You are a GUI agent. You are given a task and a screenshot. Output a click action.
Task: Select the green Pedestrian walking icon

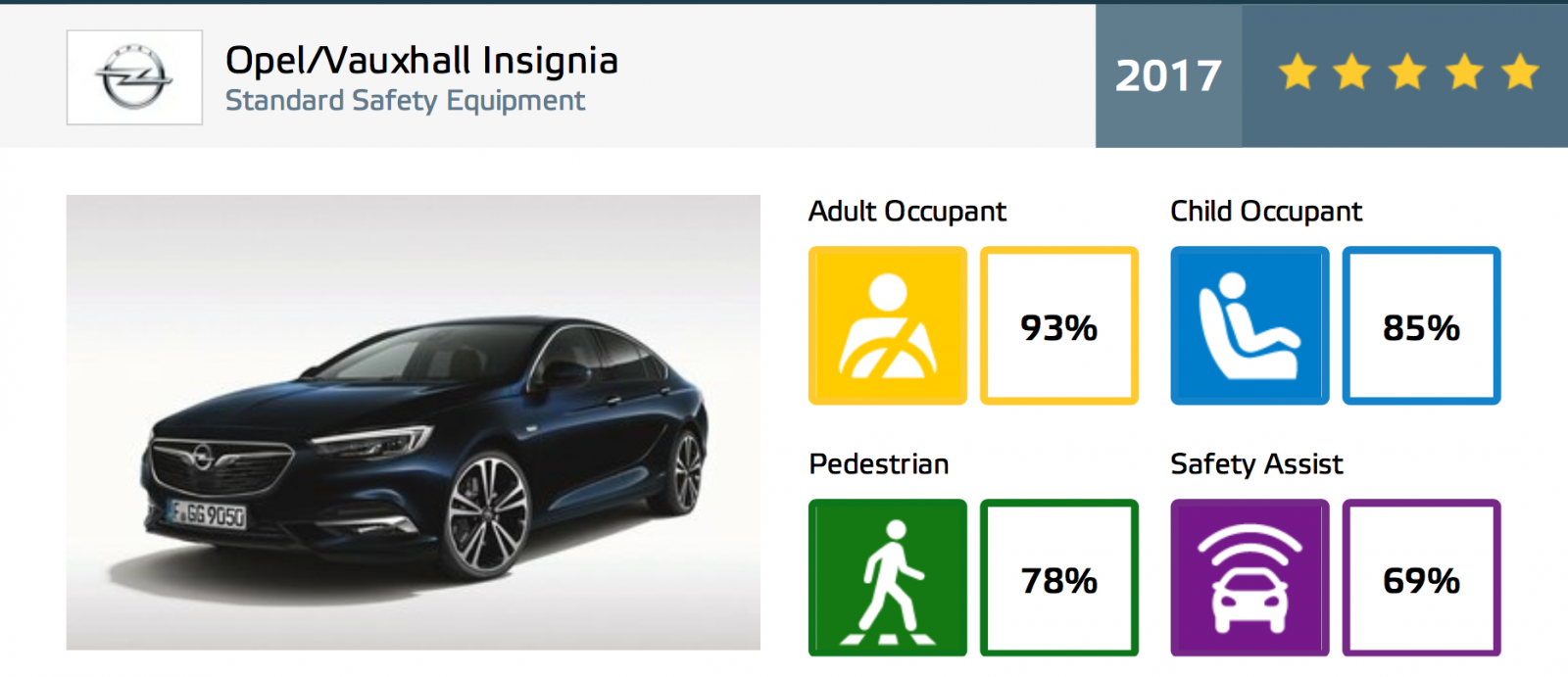click(888, 578)
